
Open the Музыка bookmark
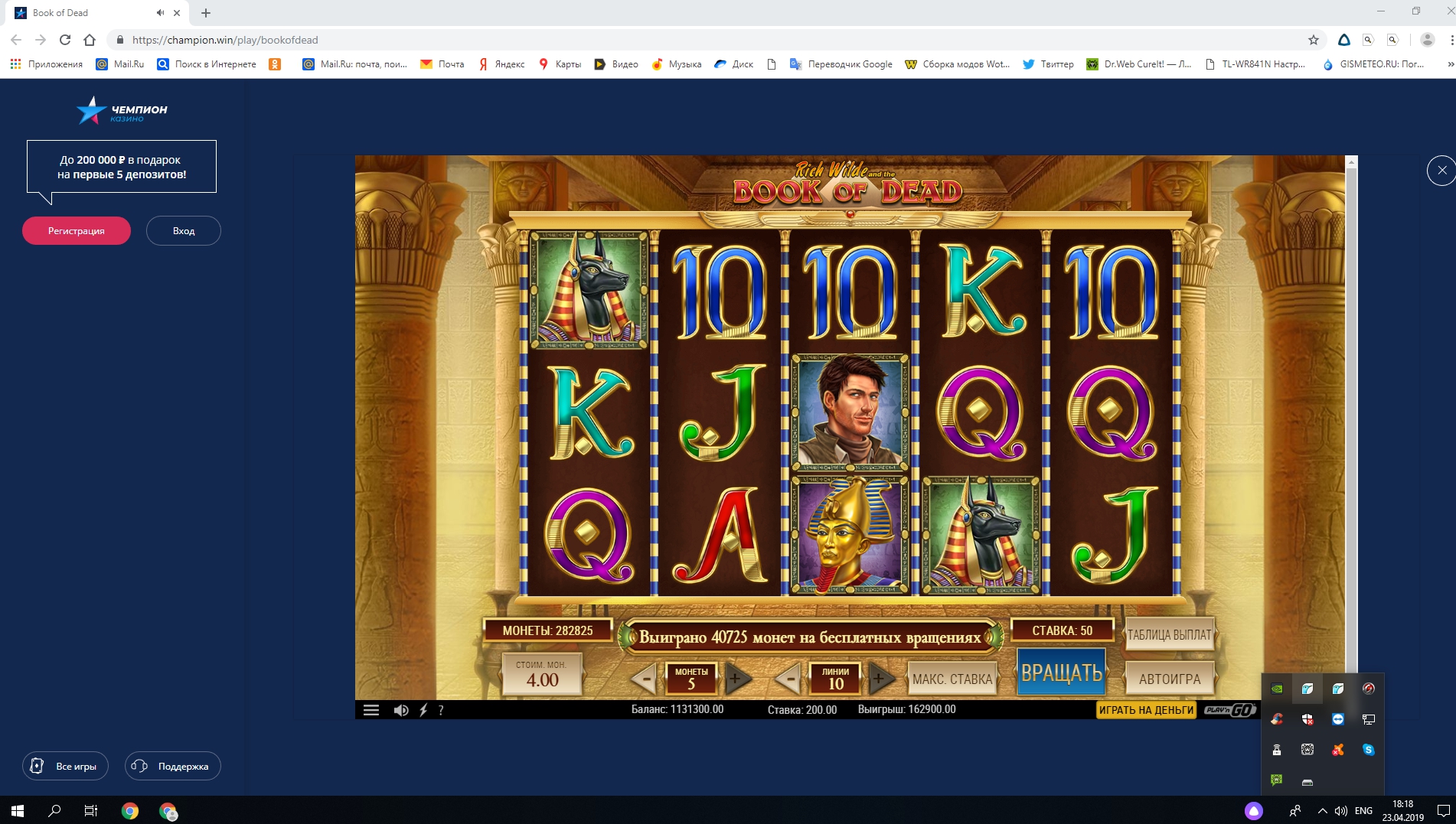click(x=676, y=64)
